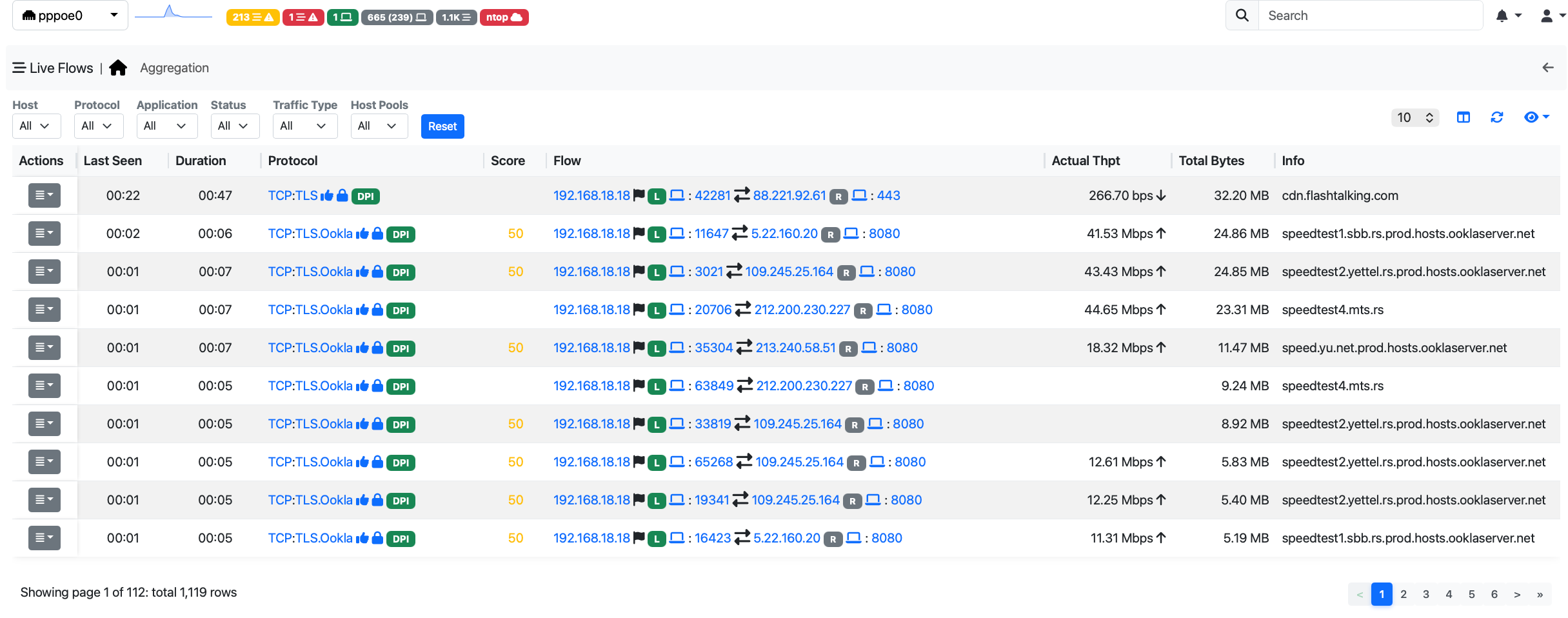
Task: Open the eye visibility options dropdown
Action: (x=1536, y=117)
